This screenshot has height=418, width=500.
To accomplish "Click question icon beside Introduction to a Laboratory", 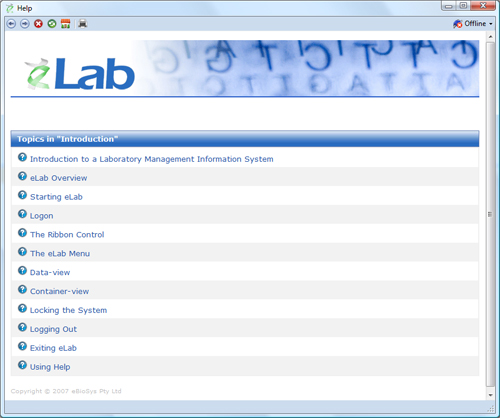I will click(x=22, y=157).
